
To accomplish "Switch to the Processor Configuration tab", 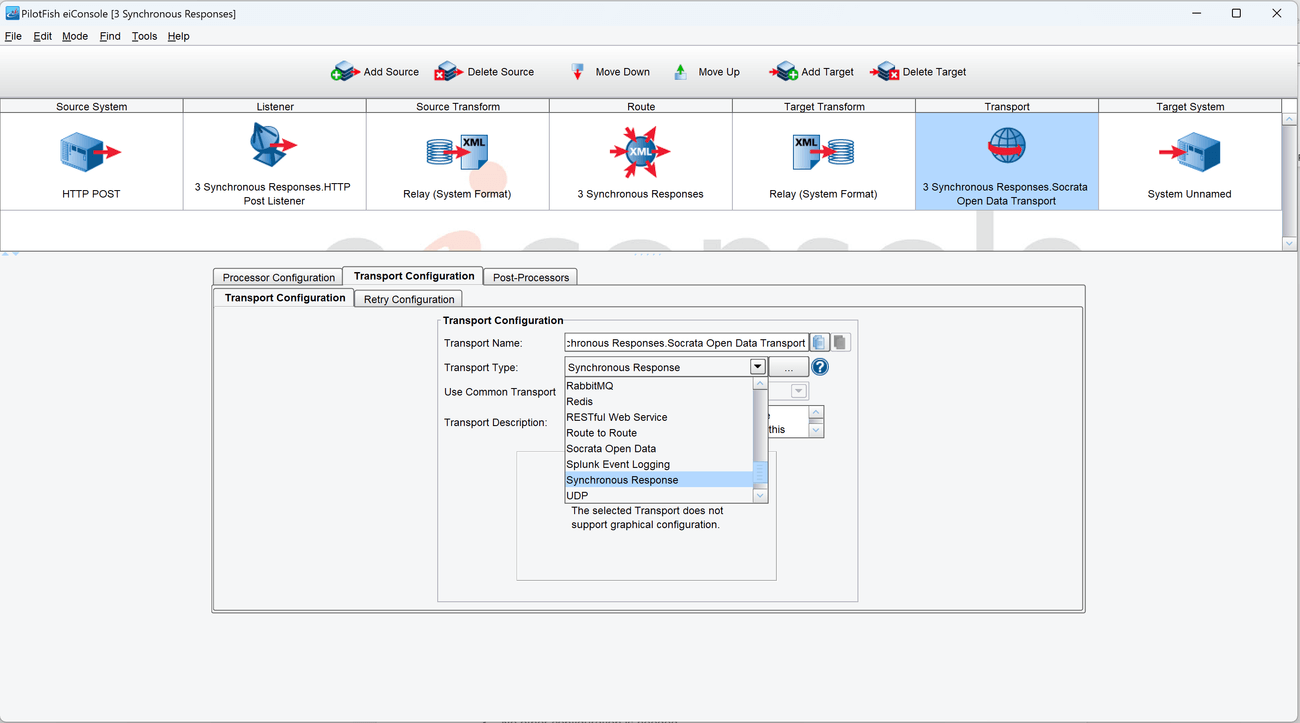I will [x=278, y=277].
